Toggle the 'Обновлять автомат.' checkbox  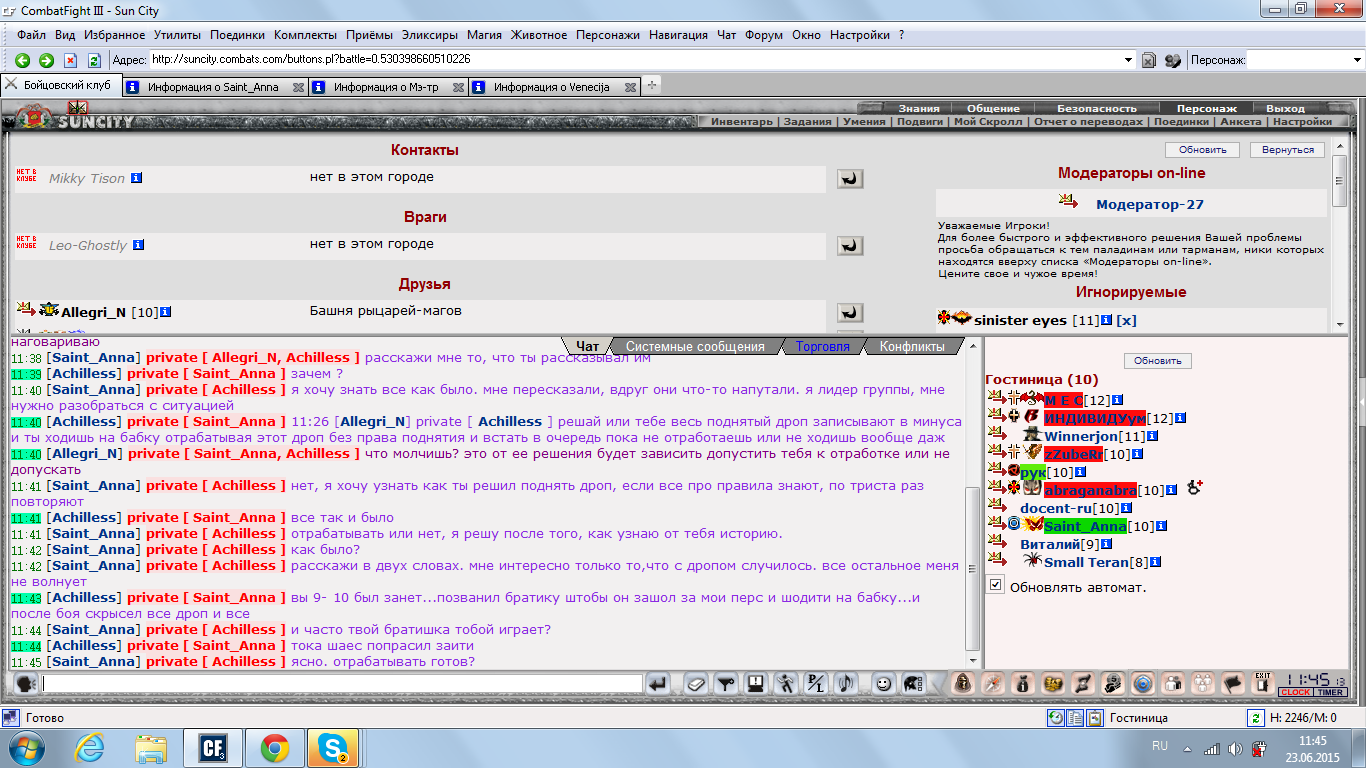click(x=995, y=586)
